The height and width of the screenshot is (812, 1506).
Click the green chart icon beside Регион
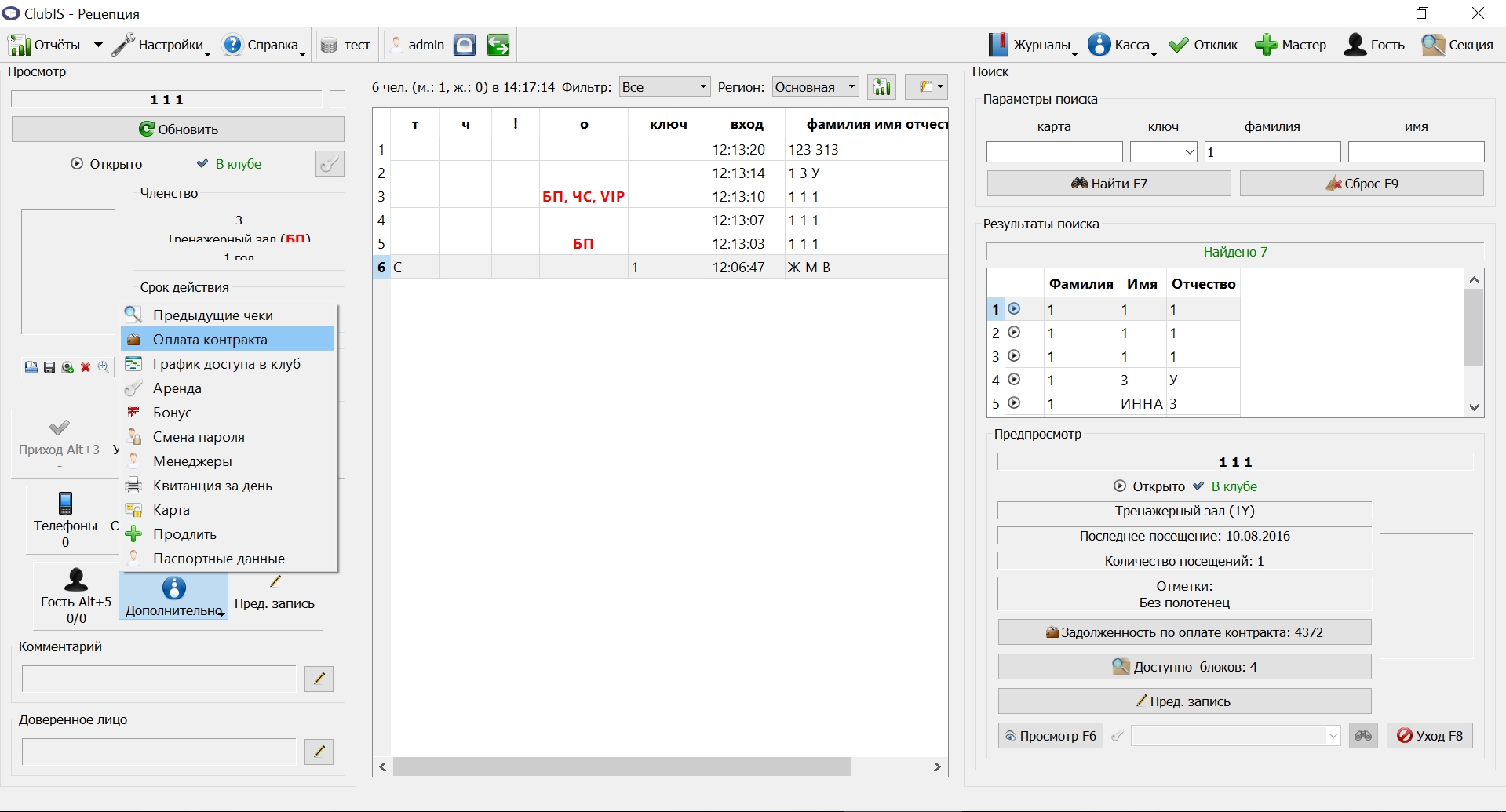pyautogui.click(x=881, y=87)
